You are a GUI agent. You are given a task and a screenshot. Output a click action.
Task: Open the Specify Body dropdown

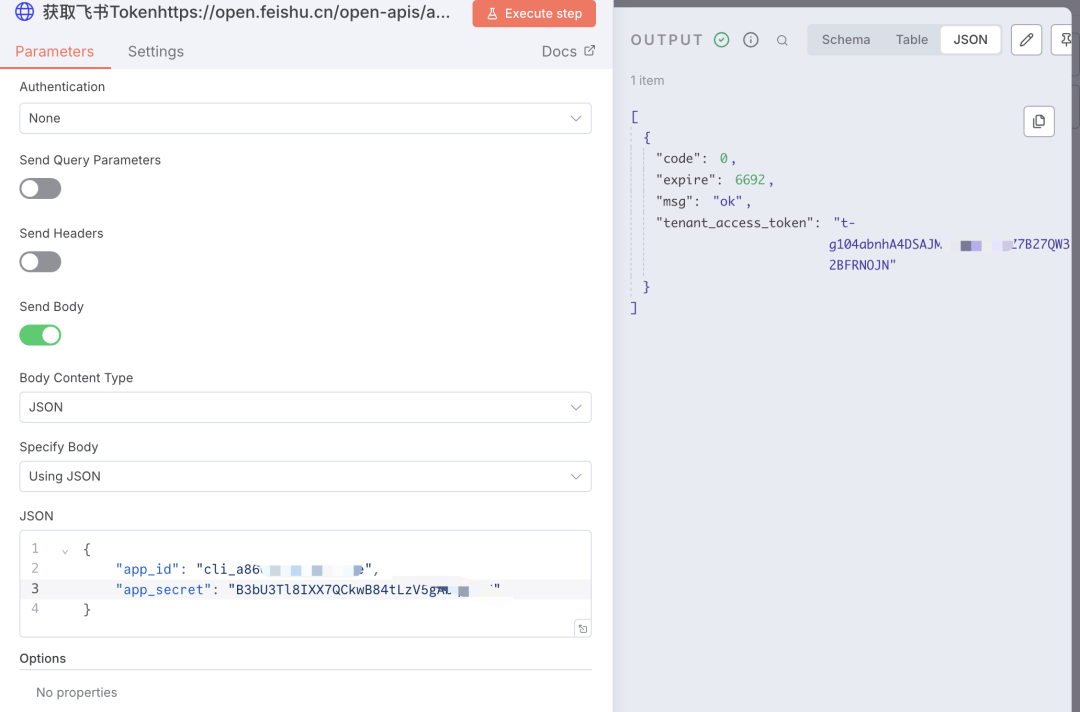305,476
